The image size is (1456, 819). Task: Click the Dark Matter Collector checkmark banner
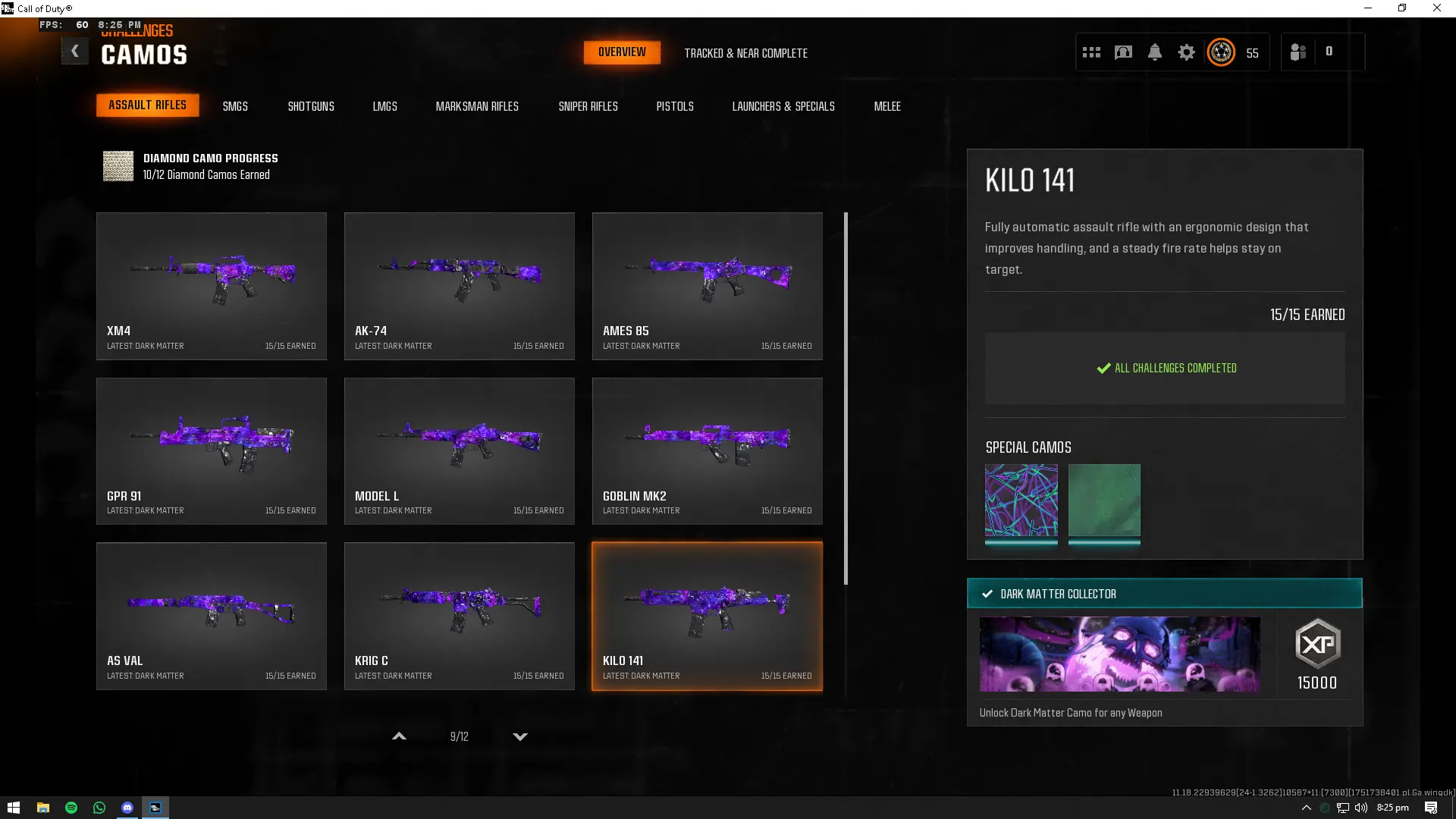coord(1164,594)
